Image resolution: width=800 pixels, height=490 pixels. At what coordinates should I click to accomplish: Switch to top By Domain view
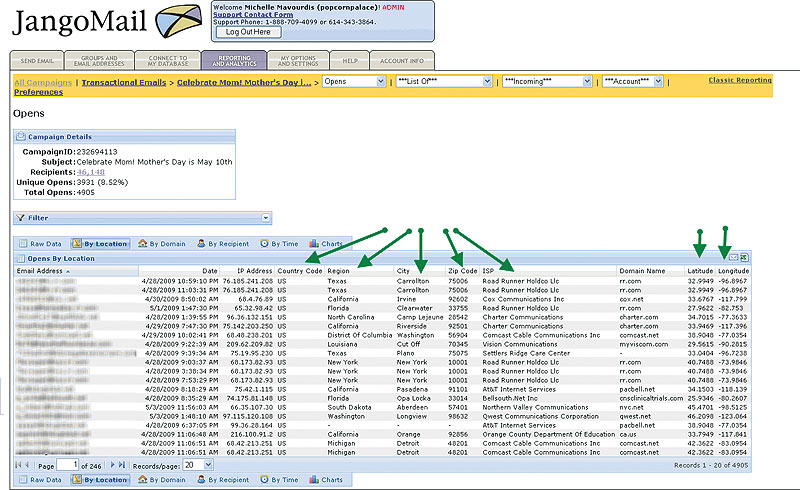[162, 244]
